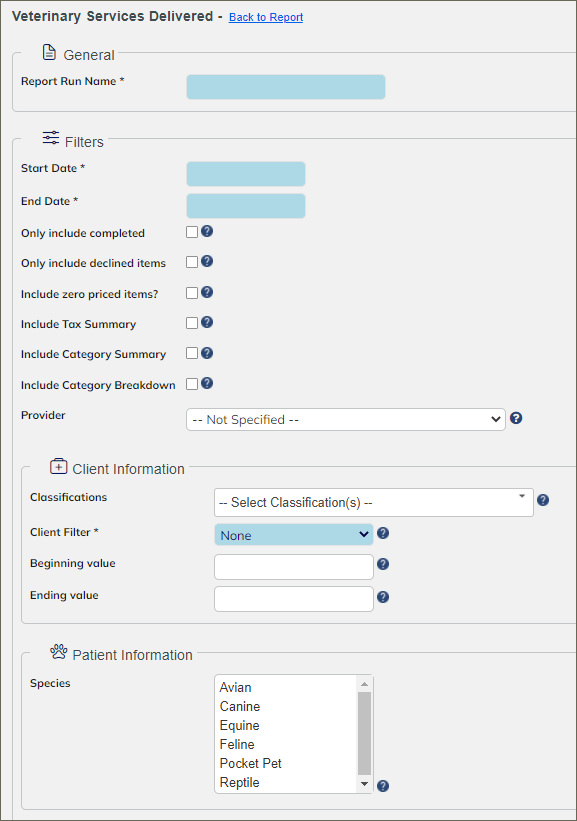Toggle Include Category Summary checkbox
Viewport: 577px width, 821px height.
pyautogui.click(x=192, y=353)
